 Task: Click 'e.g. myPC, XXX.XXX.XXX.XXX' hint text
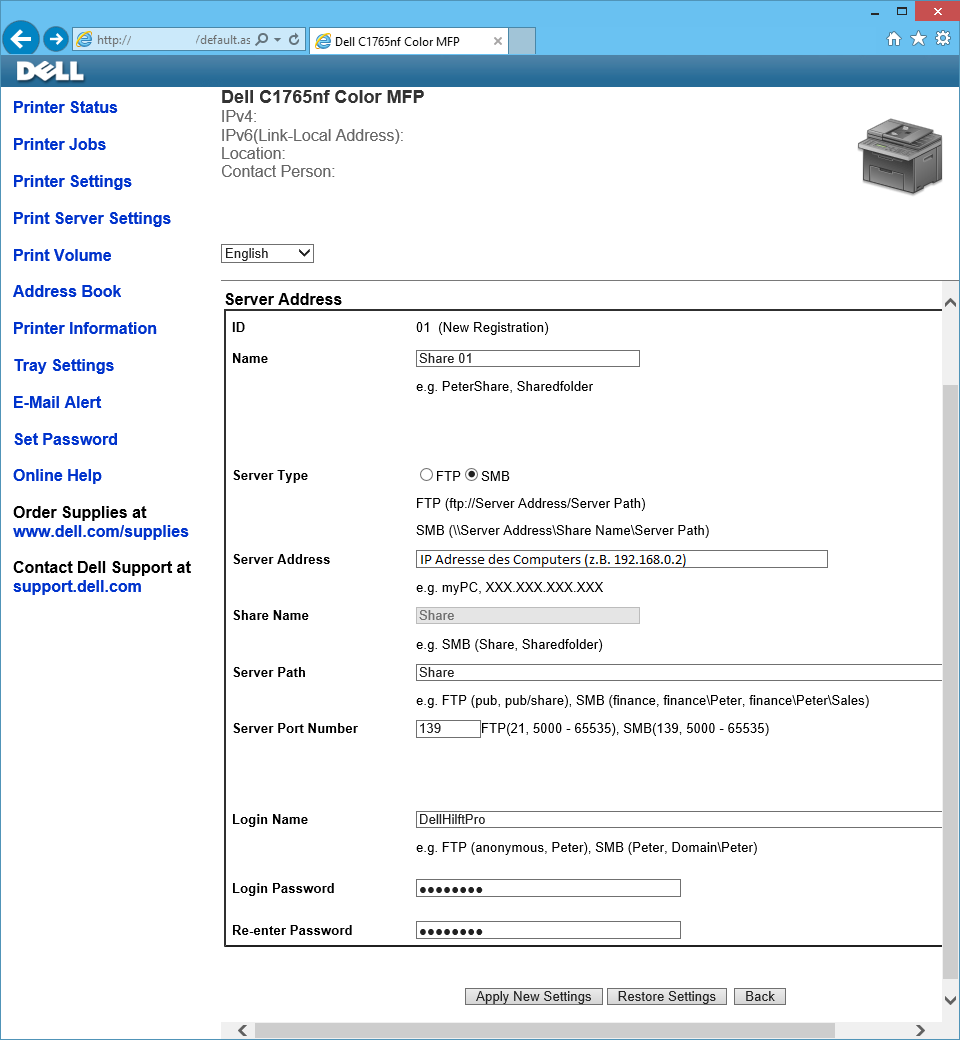tap(510, 588)
